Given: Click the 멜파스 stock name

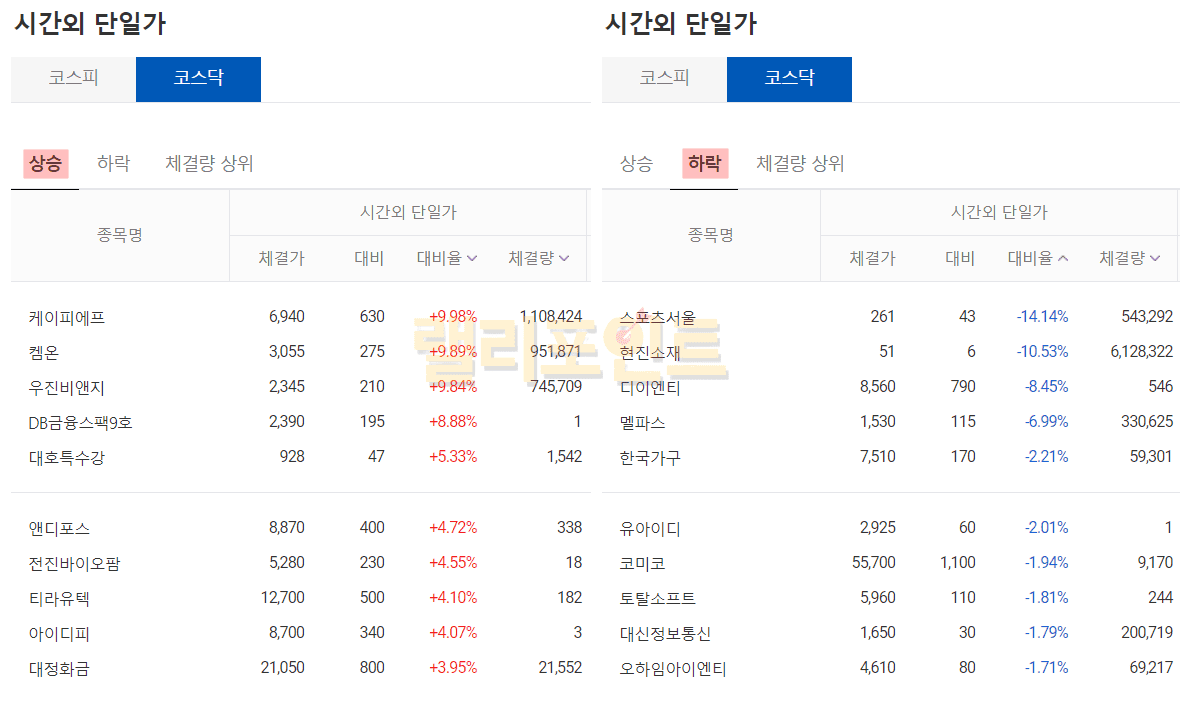Looking at the screenshot, I should (642, 423).
